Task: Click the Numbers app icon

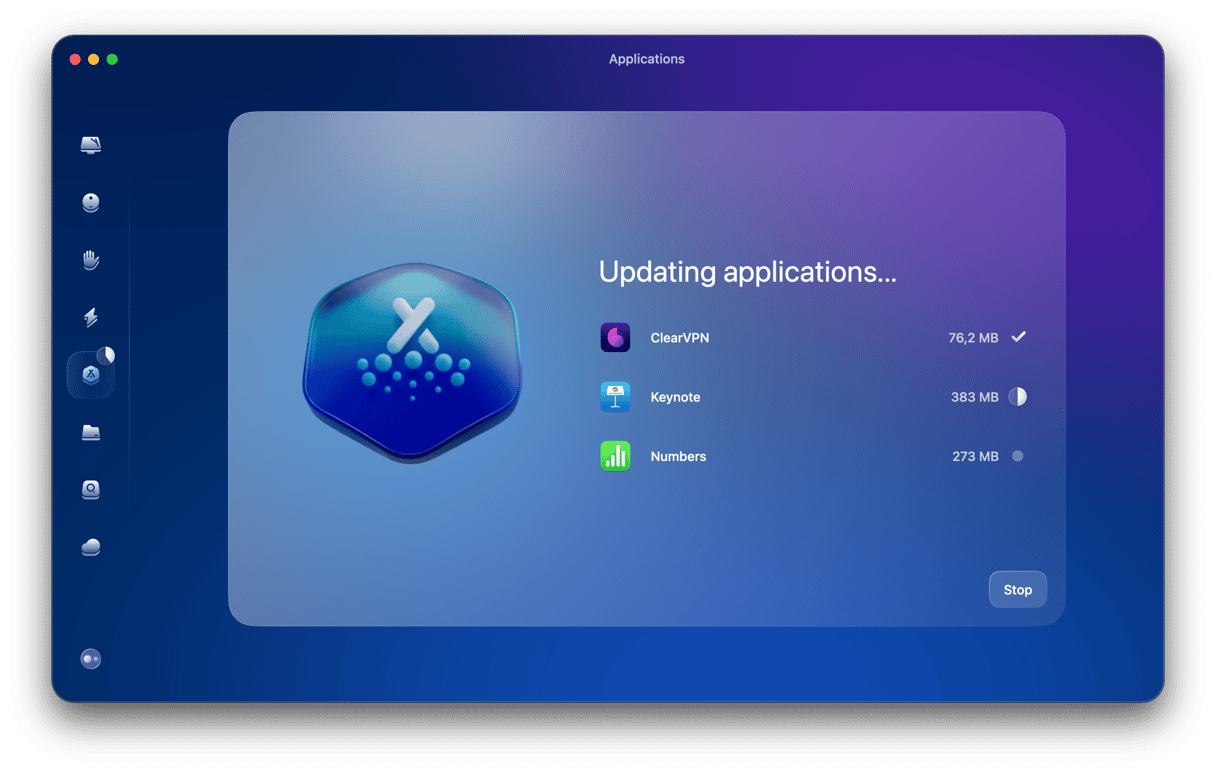Action: [x=615, y=456]
